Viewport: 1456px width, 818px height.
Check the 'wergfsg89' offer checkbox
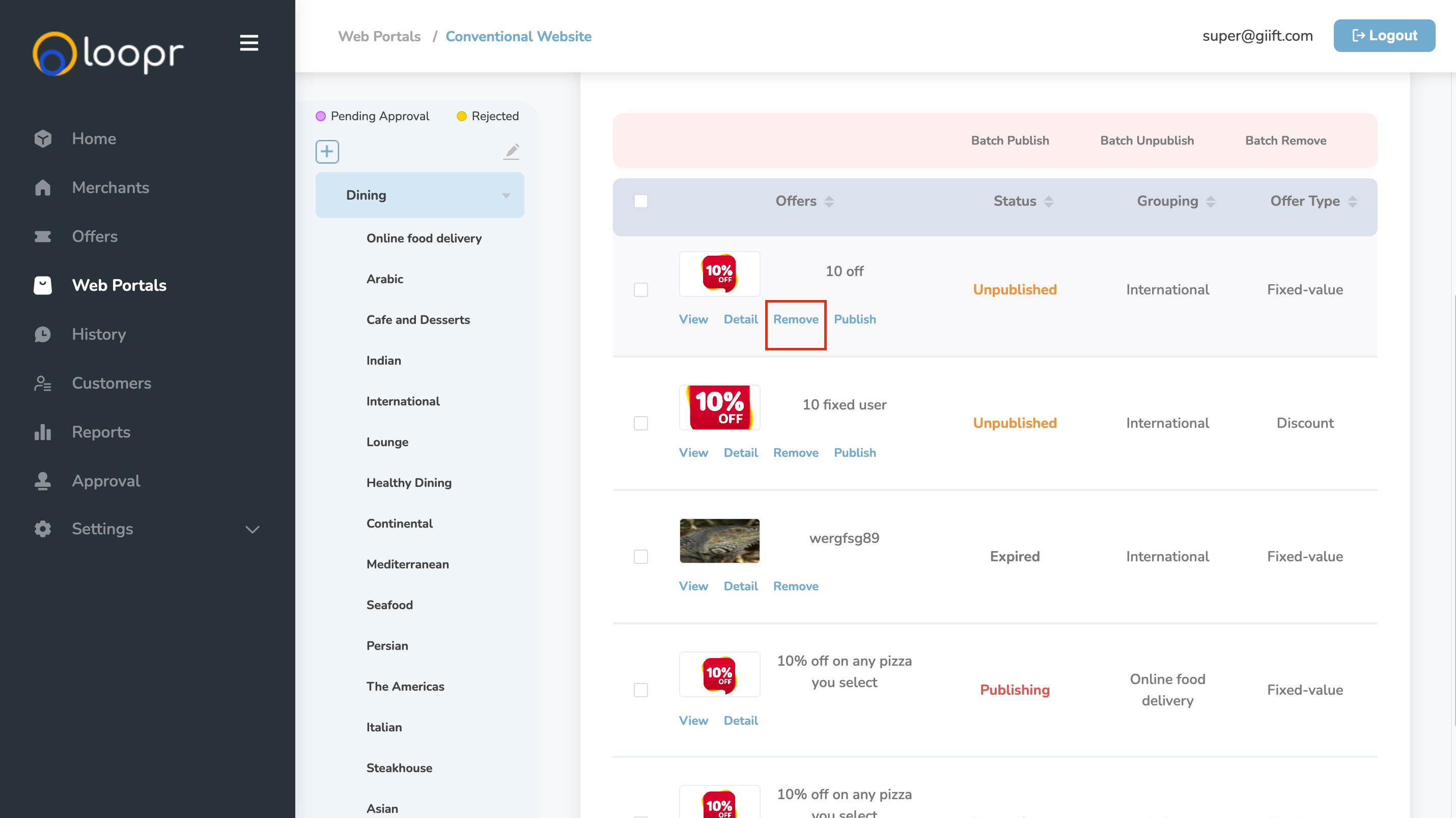point(640,556)
